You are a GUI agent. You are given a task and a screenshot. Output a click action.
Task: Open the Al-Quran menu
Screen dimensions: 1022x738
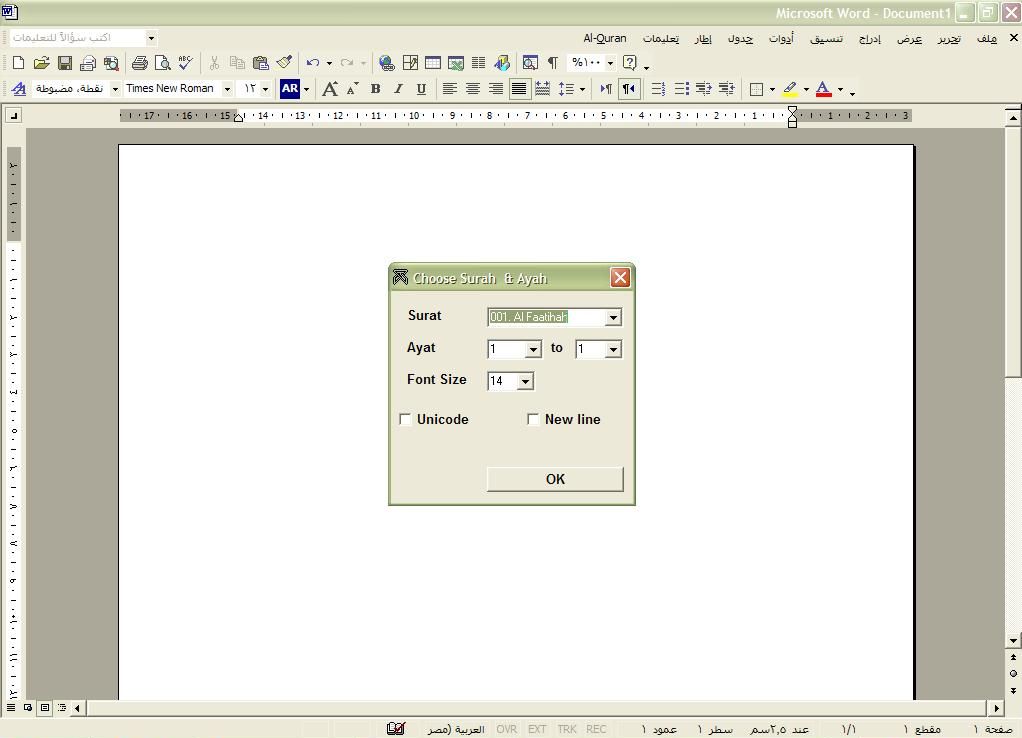point(605,38)
